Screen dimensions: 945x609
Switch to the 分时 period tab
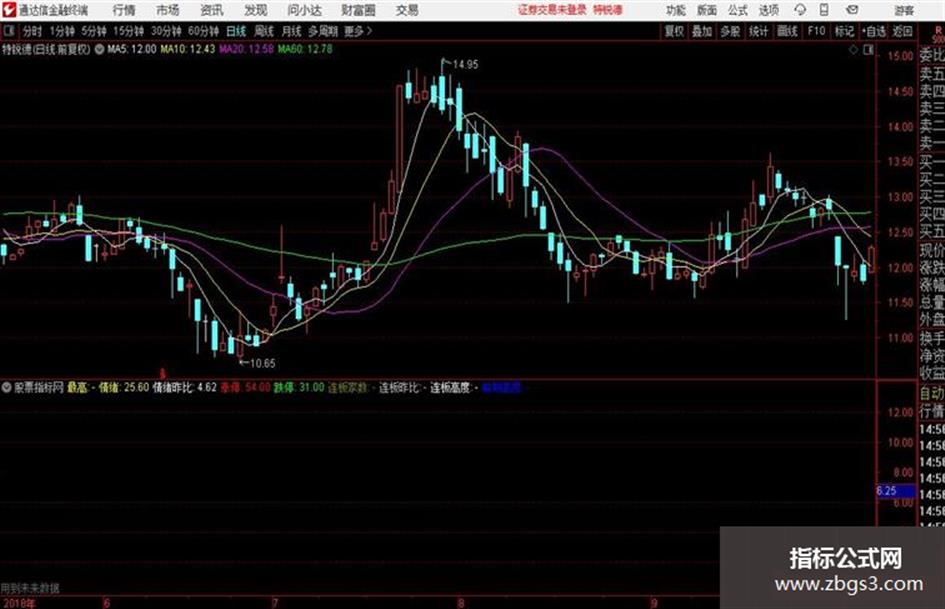tap(32, 31)
